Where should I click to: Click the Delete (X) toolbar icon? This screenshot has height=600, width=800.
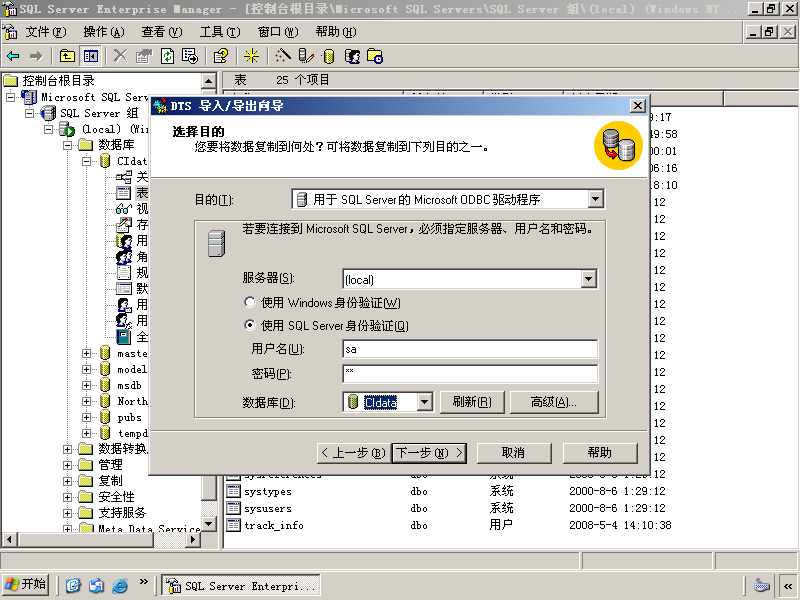pyautogui.click(x=120, y=56)
